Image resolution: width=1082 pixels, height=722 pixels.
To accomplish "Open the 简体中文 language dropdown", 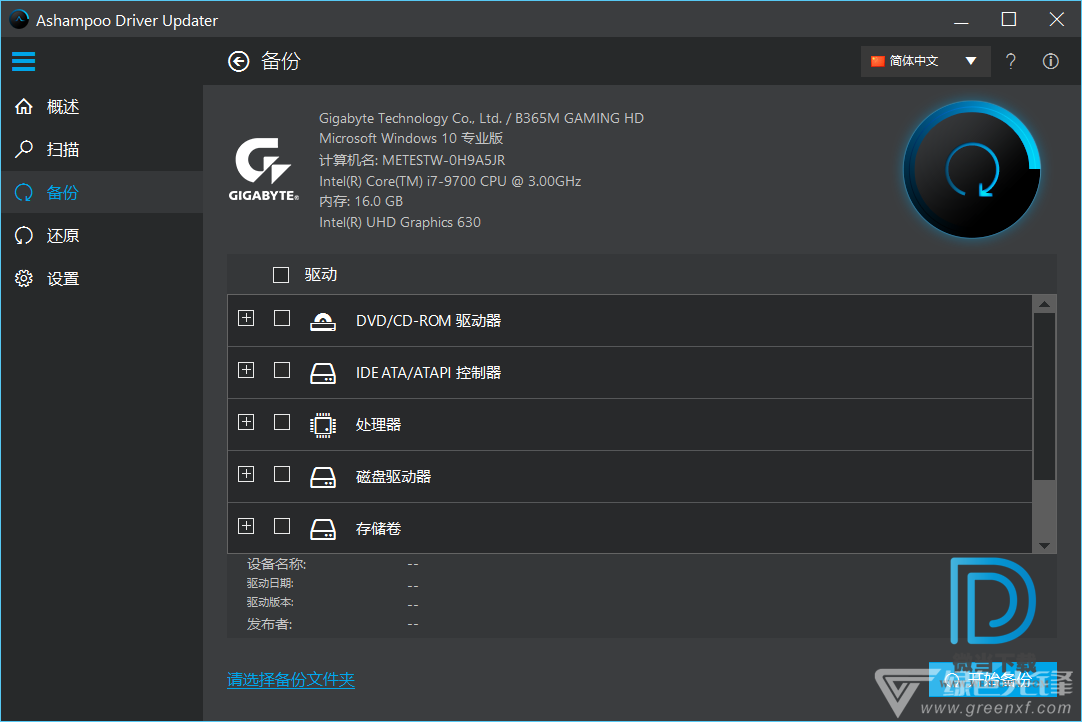I will click(x=925, y=61).
